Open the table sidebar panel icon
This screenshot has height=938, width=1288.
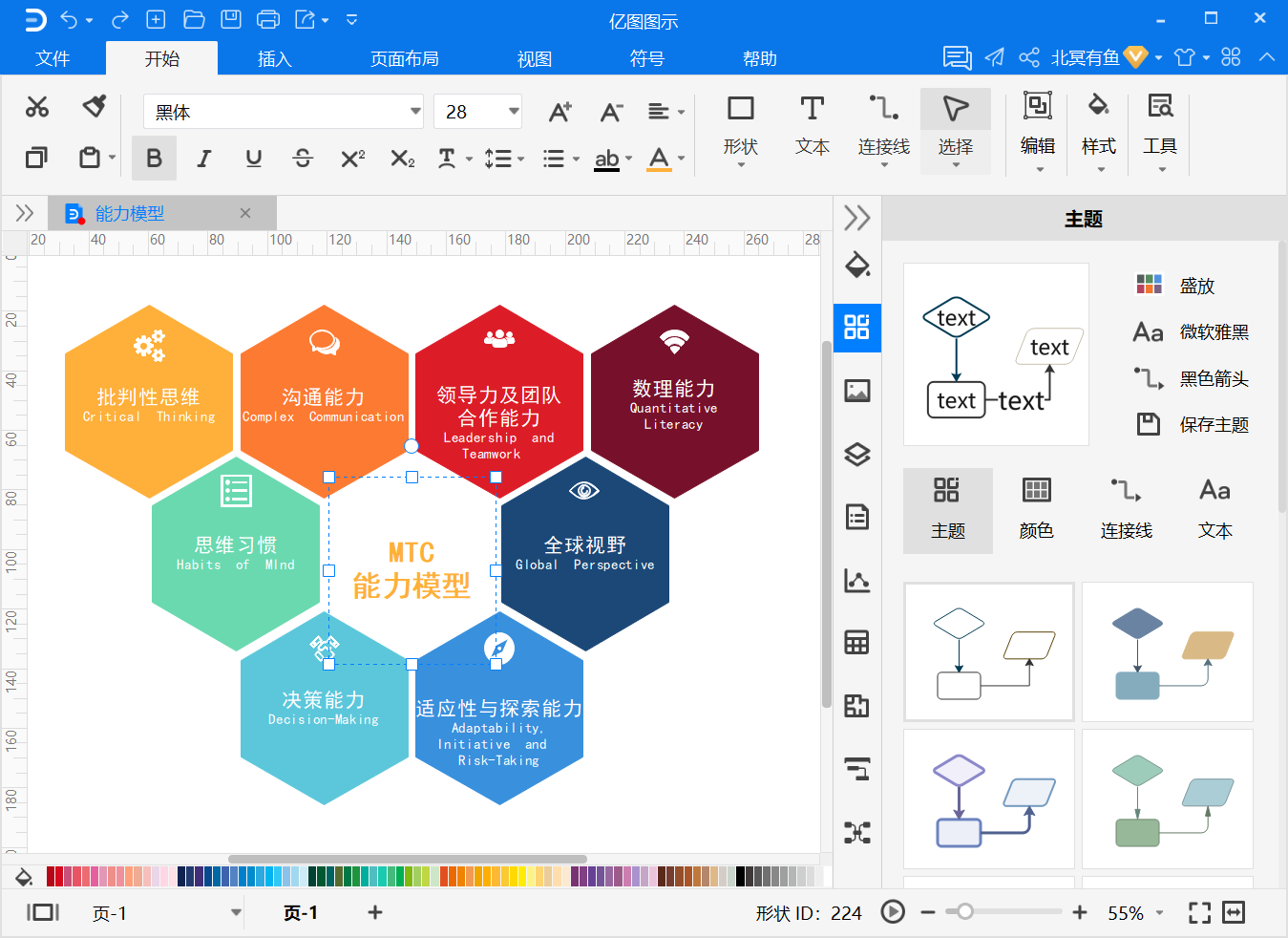(857, 643)
